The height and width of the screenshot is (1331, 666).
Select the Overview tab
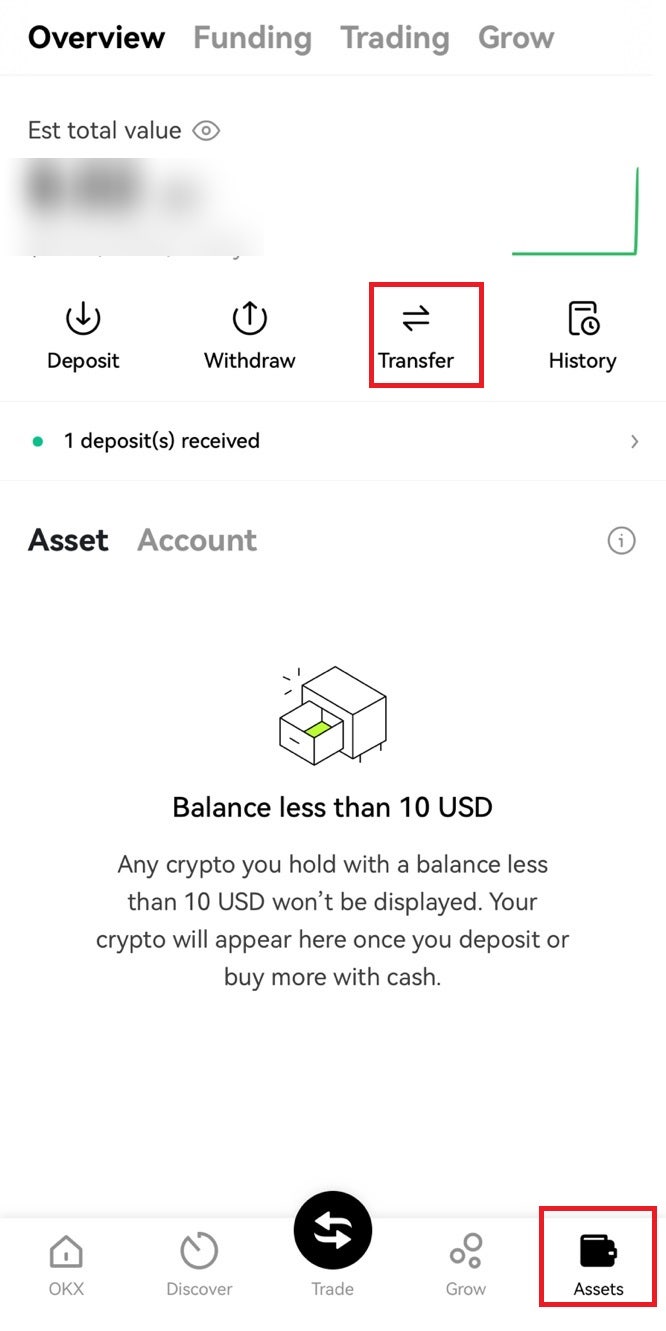coord(96,38)
